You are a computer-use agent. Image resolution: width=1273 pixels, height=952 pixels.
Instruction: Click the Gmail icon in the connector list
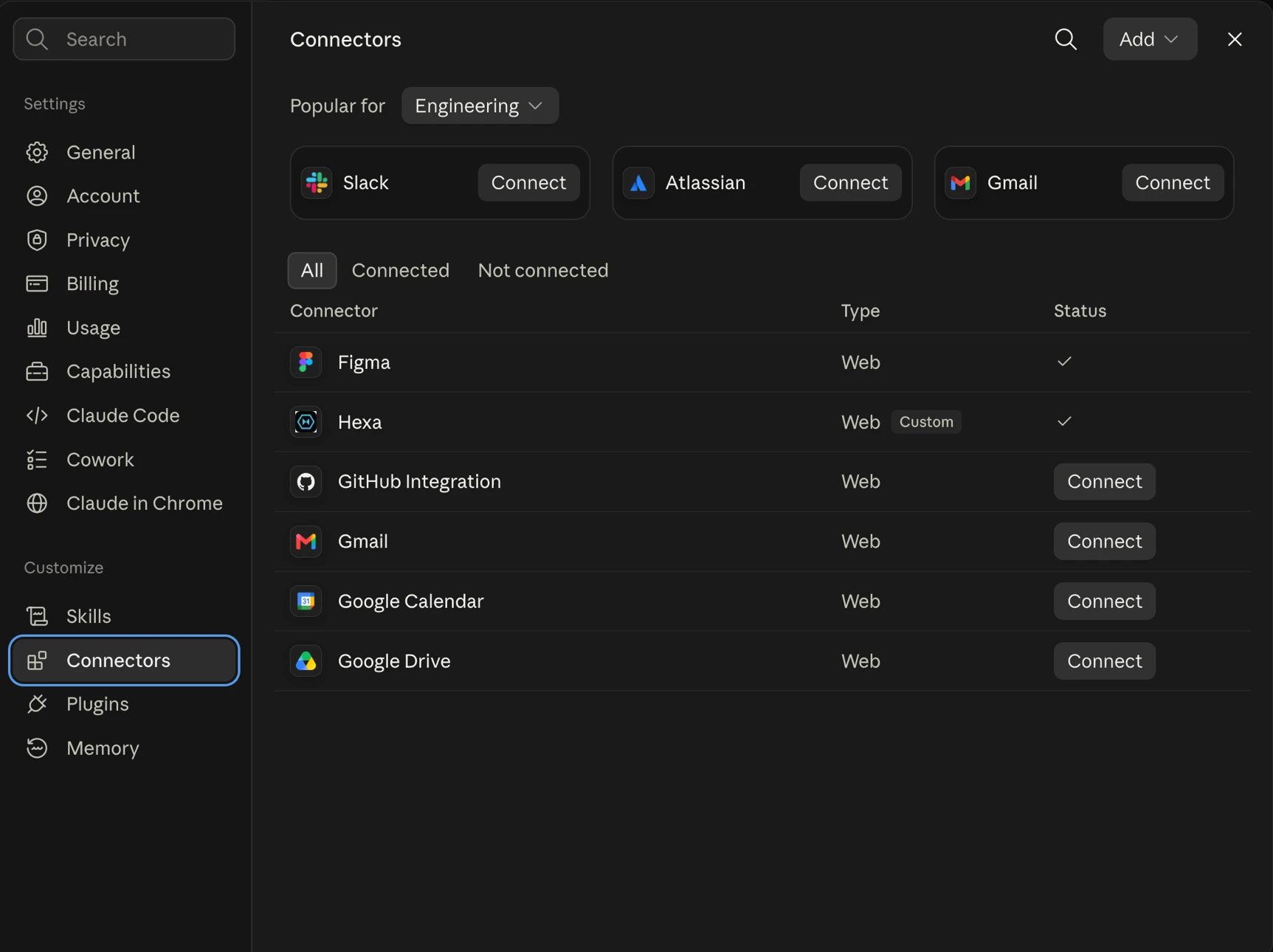click(x=306, y=542)
